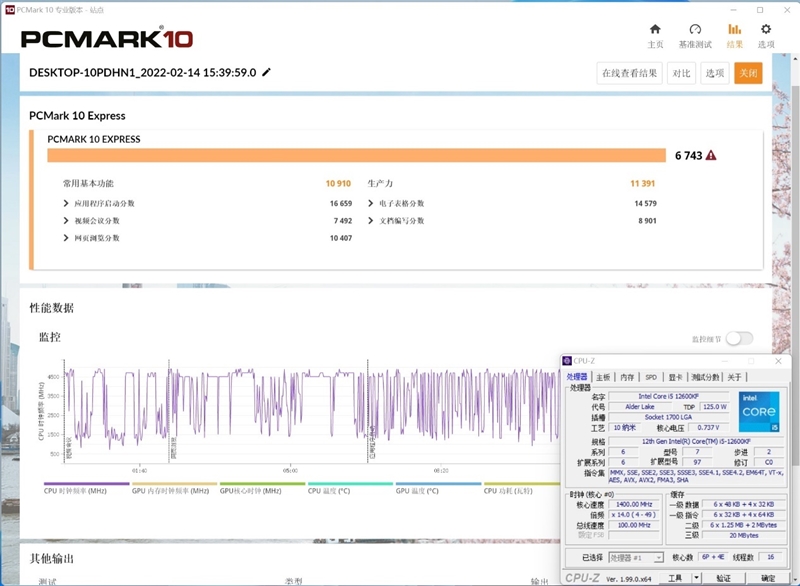Click the result name DESKTOP-10PDHN1_2022-02-14
Viewport: 800px width, 586px height.
point(143,72)
